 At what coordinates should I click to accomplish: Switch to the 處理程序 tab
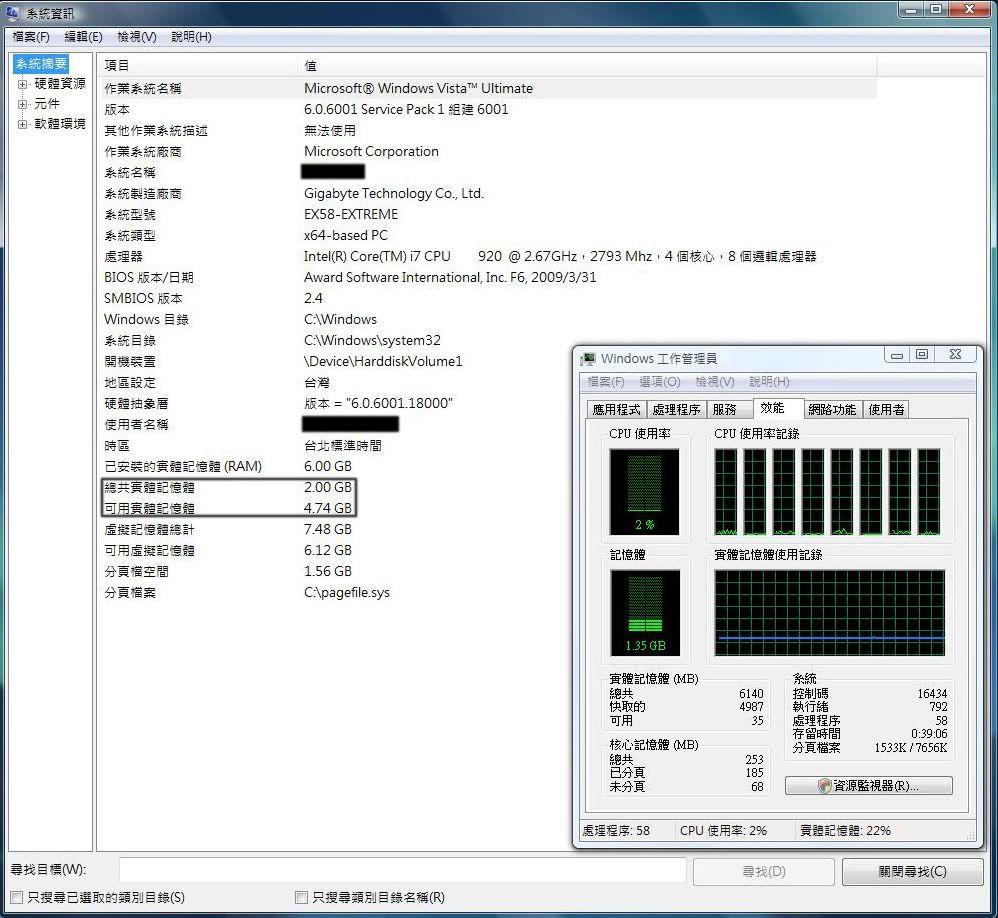[x=676, y=409]
